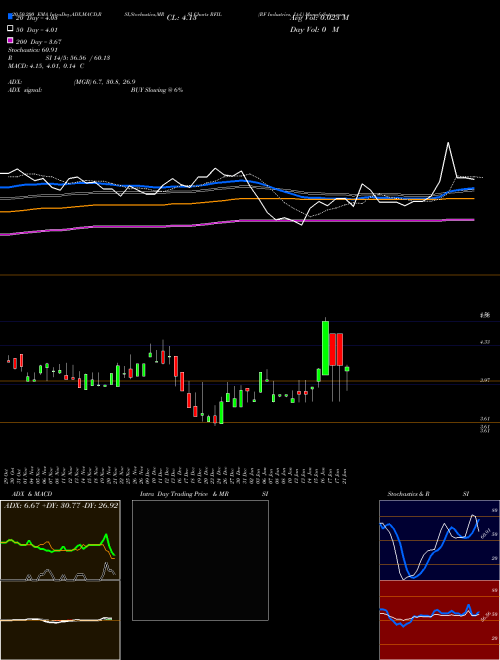Click the 'CL: 4.13' closing price text
This screenshot has height=660, width=500.
click(181, 18)
